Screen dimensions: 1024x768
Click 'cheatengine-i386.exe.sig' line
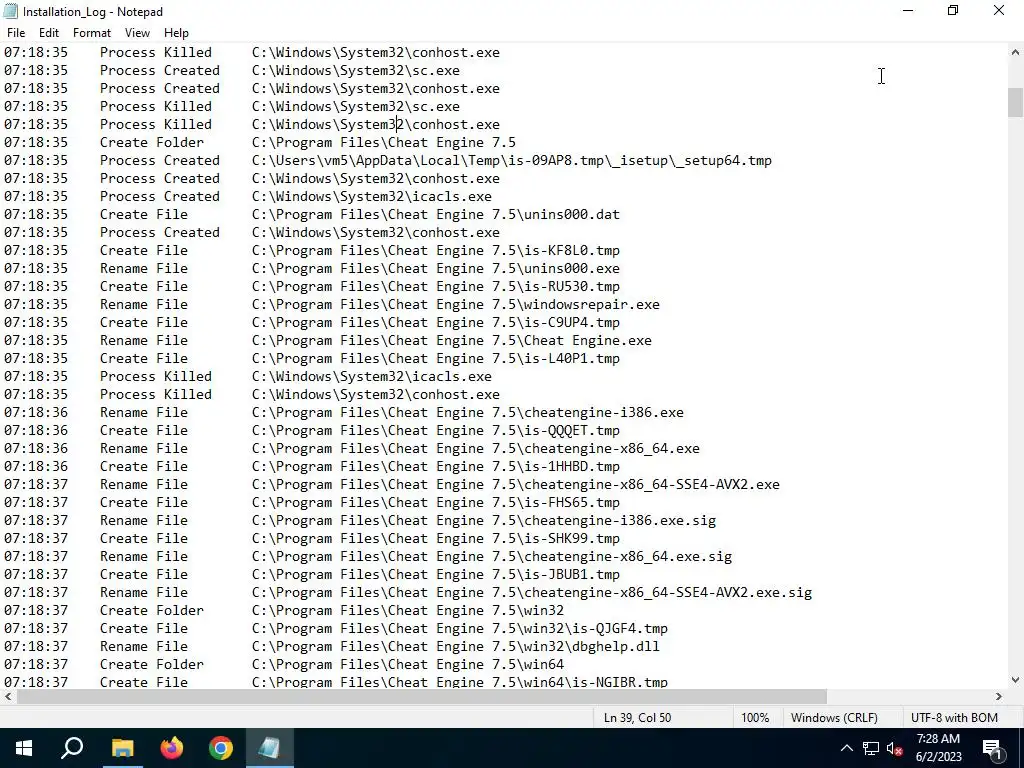[x=360, y=520]
